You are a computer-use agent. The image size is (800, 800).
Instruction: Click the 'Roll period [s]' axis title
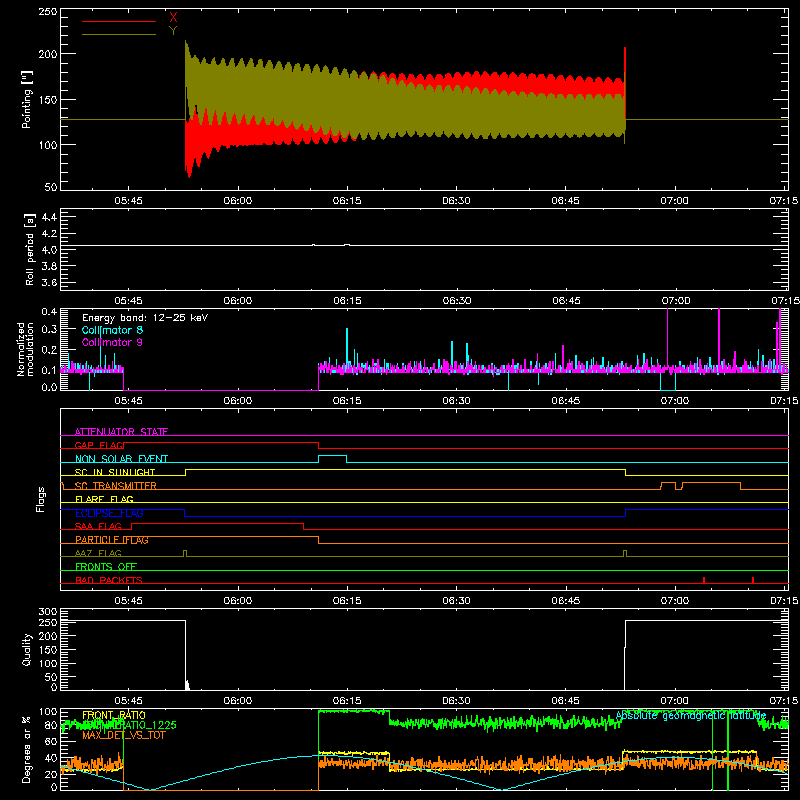[x=29, y=249]
